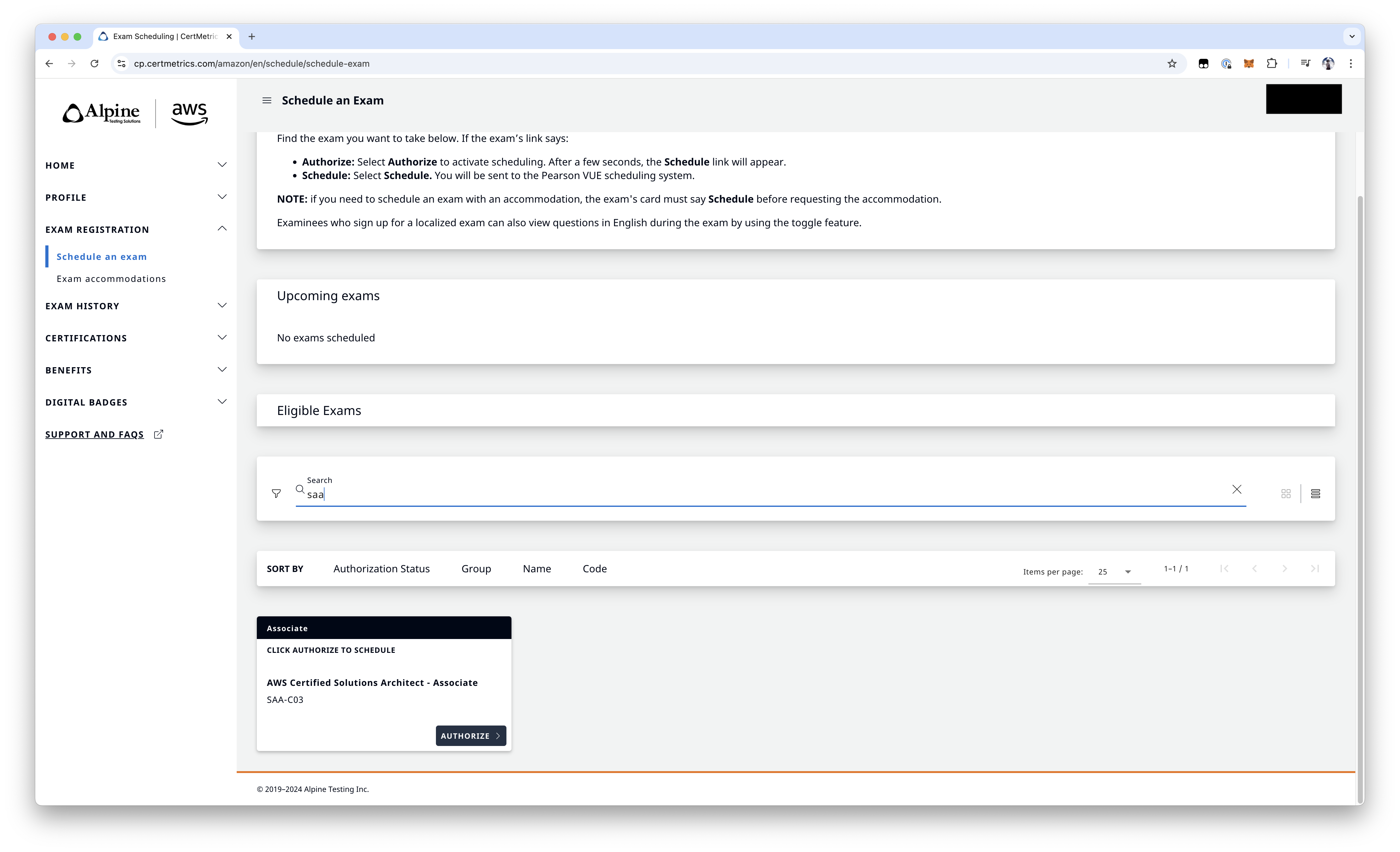The width and height of the screenshot is (1400, 852).
Task: Open the media control playlist icon
Action: point(1305,64)
